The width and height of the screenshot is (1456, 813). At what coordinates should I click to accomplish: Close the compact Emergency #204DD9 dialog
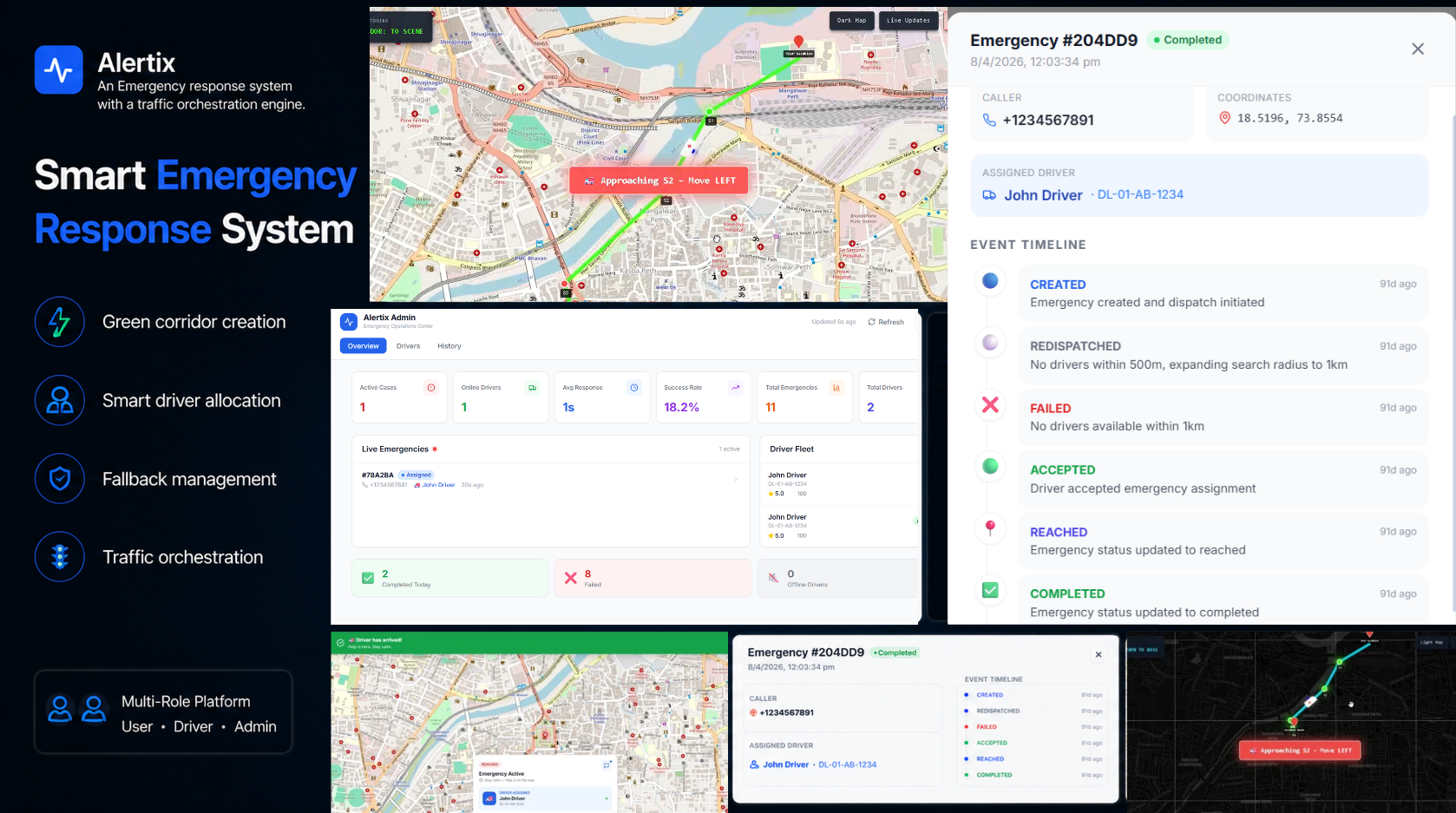coord(1099,655)
